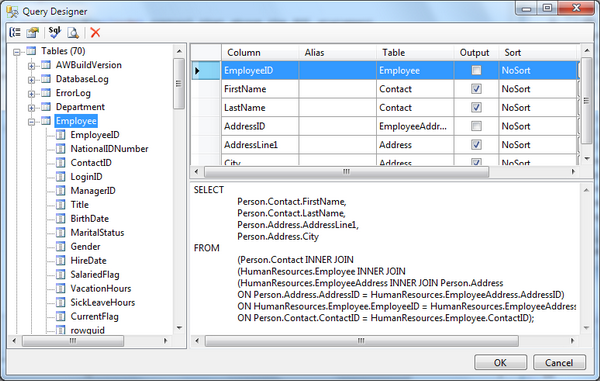Uncheck Output checkbox for LastName row

pos(476,107)
